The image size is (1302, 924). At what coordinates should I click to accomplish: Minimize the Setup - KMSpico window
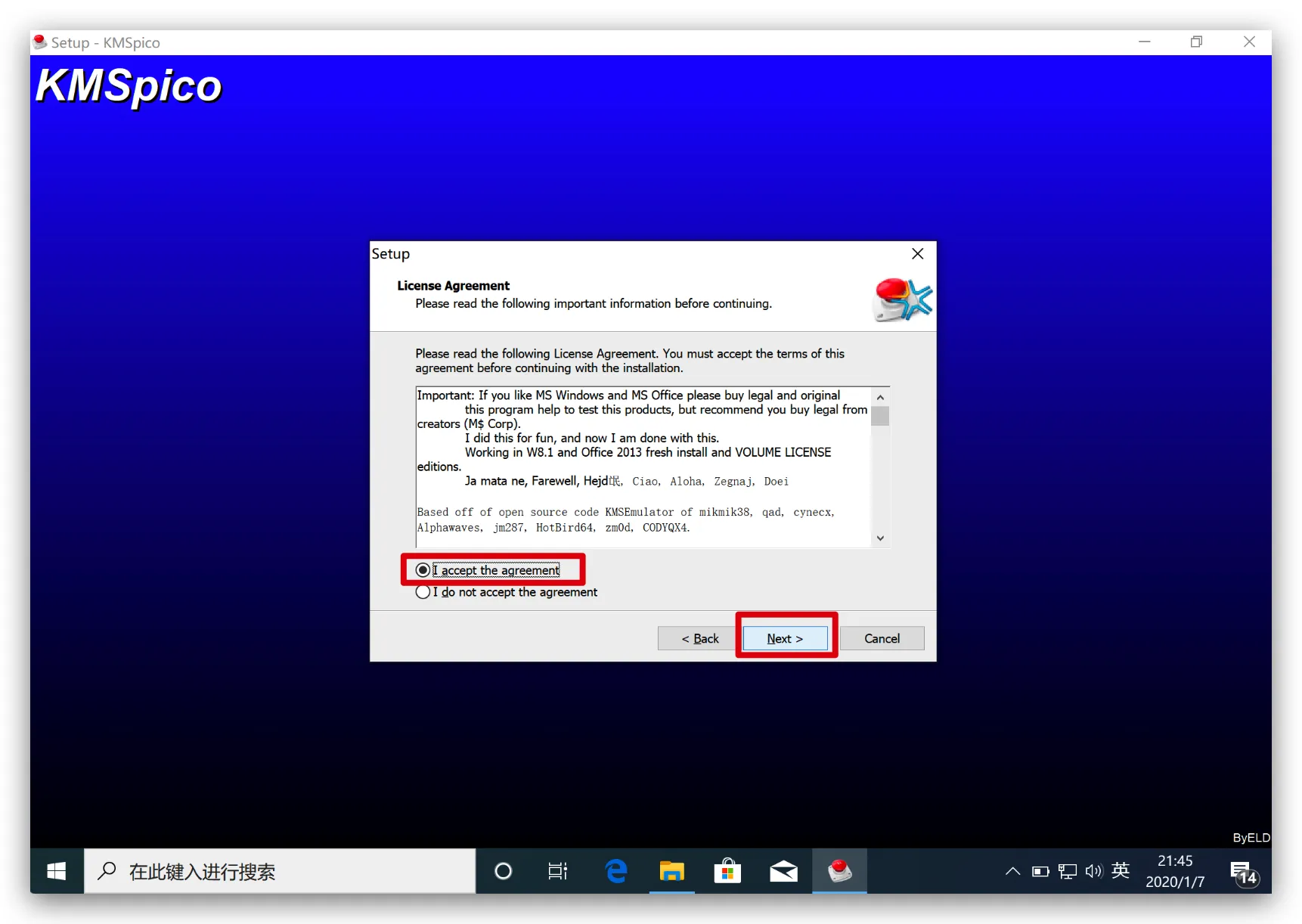click(1145, 42)
